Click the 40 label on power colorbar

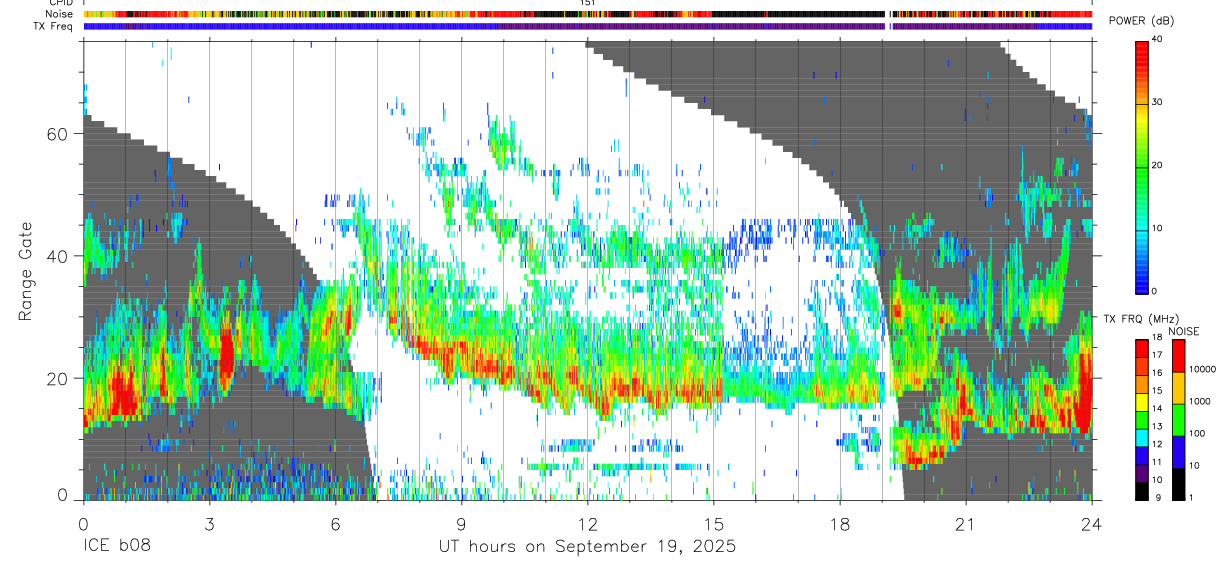[x=1157, y=39]
